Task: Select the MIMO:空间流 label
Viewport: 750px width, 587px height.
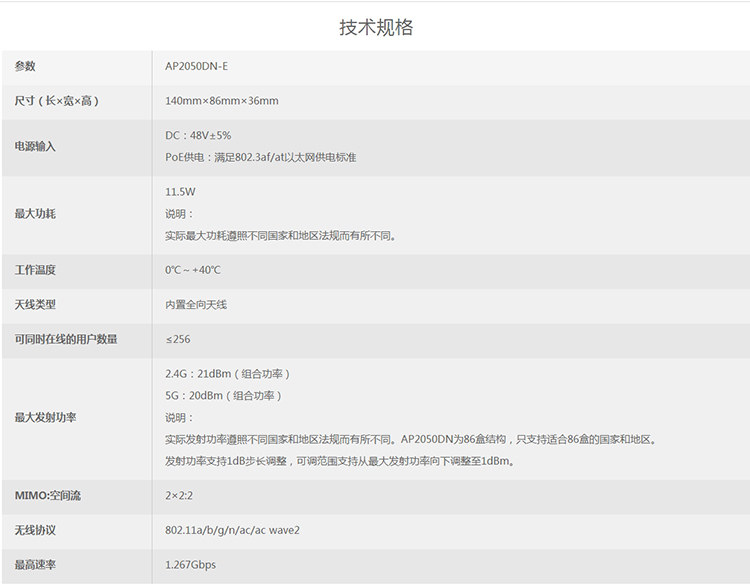Action: (x=47, y=496)
